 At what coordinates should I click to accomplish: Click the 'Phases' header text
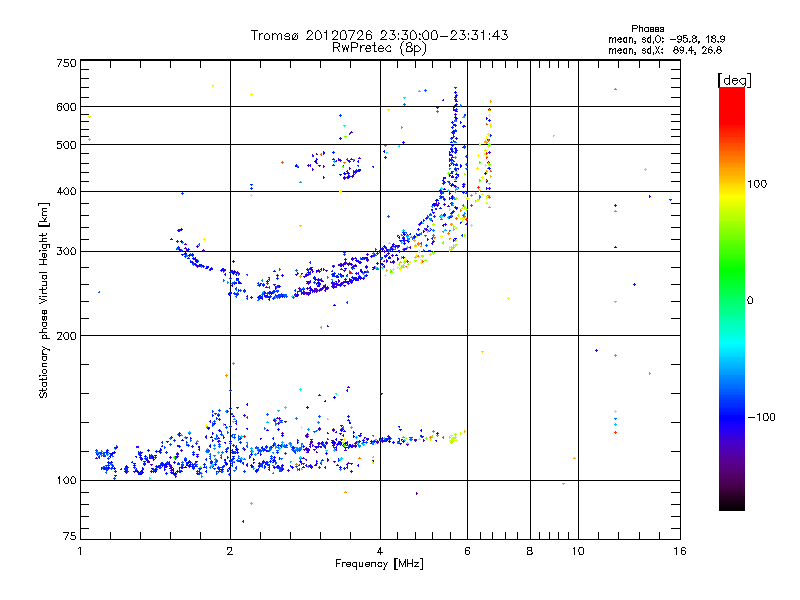click(x=647, y=29)
